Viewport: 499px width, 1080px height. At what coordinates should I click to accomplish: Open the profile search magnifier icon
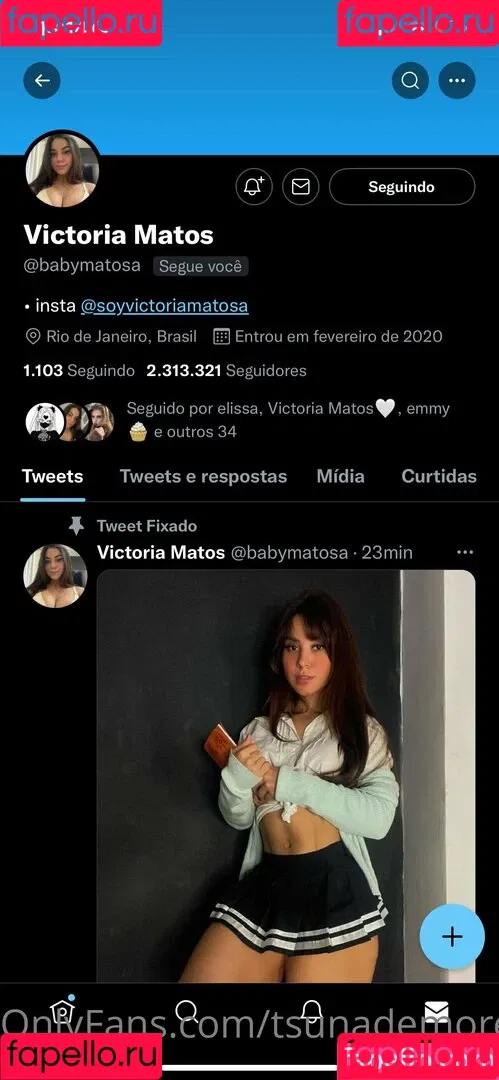[410, 81]
